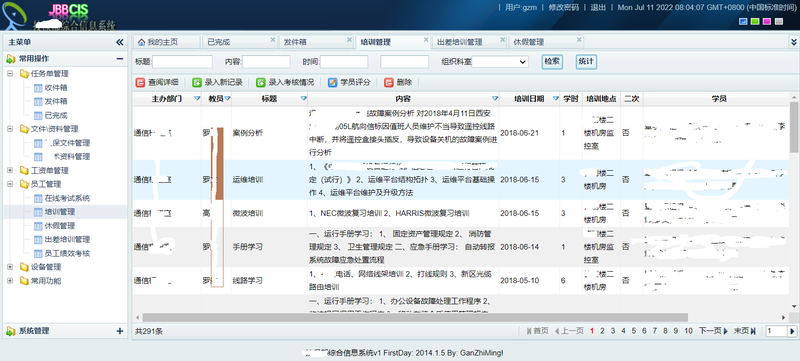
Task: Select the magenta theme color swatch
Action: 767,21
